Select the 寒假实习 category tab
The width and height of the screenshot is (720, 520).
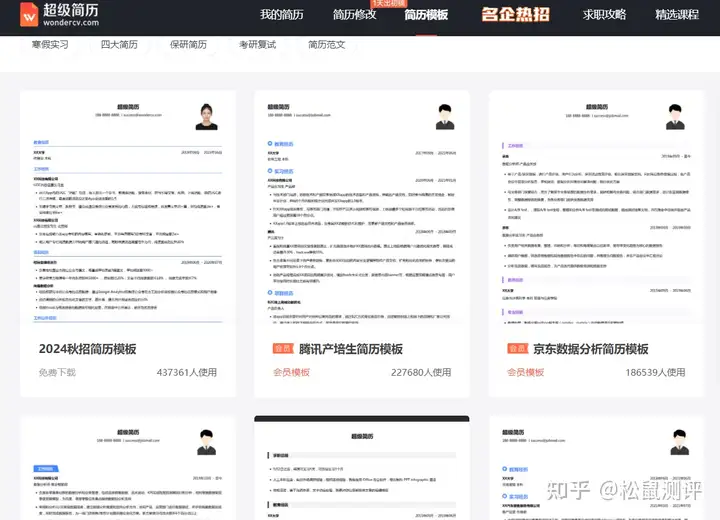(x=50, y=45)
